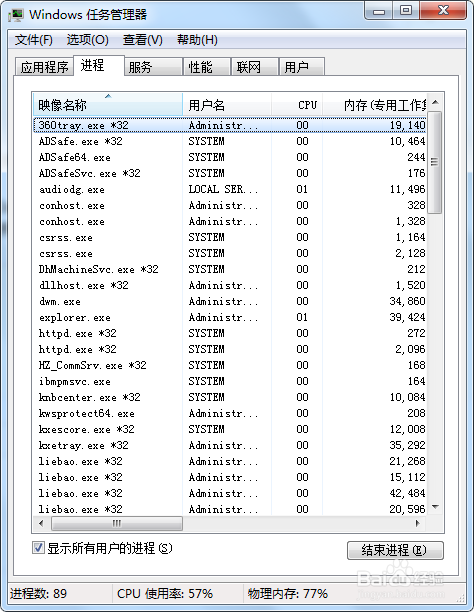Select liebao.exe with 21,268 memory
474x612 pixels.
230,461
